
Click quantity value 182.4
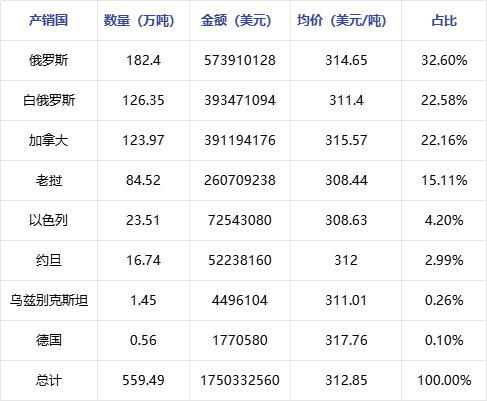point(143,60)
